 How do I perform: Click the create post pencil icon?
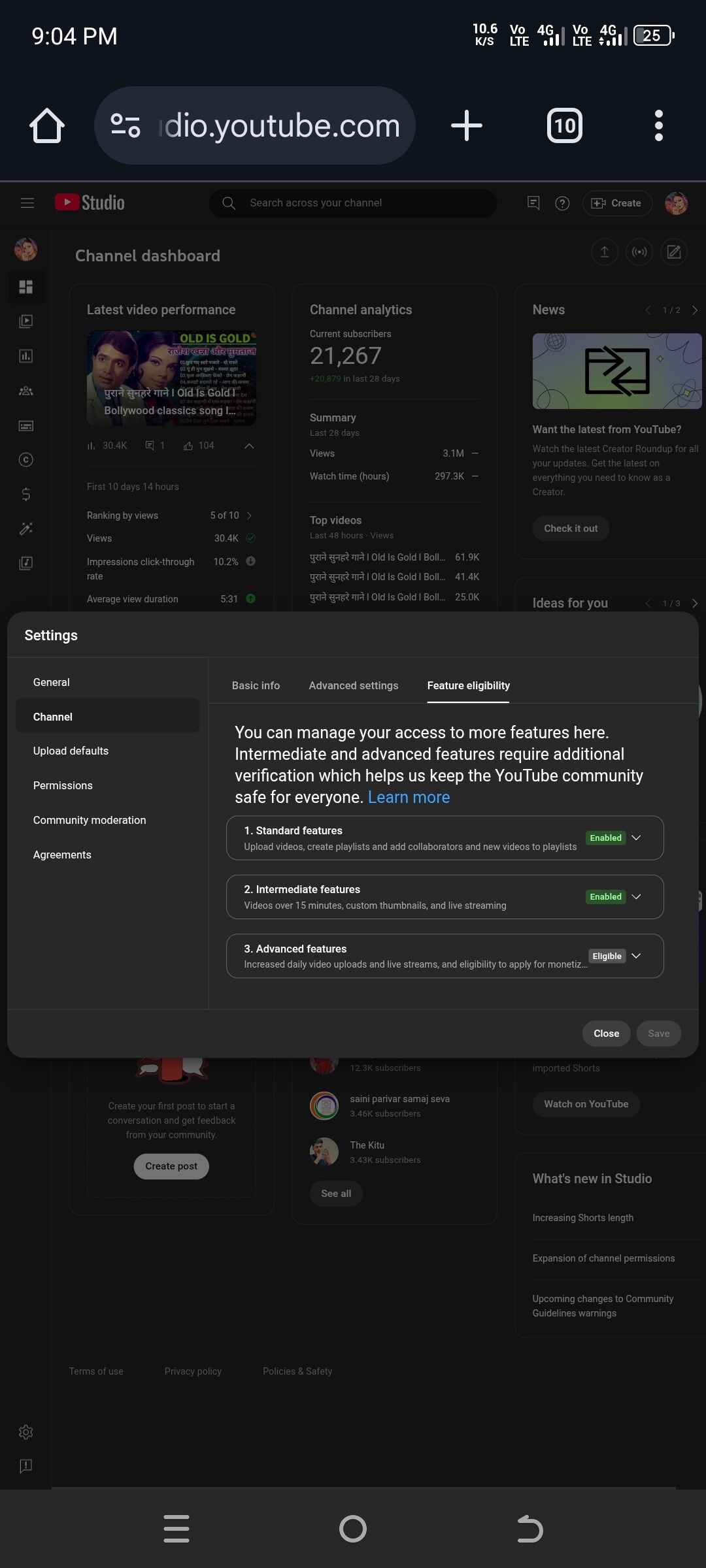coord(674,252)
